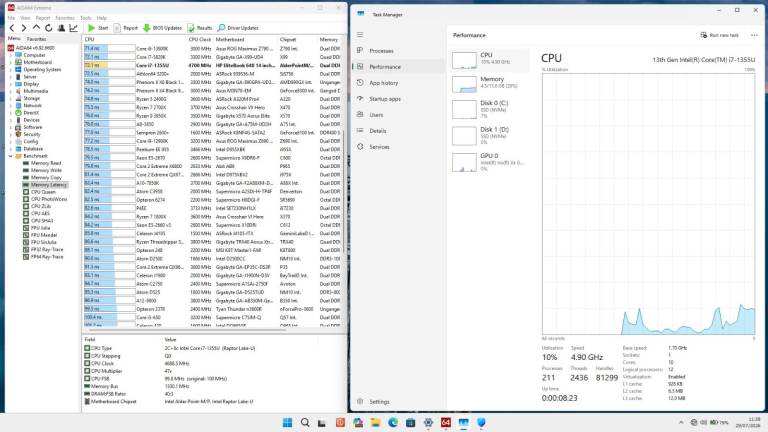Expand the Computer tree node

pyautogui.click(x=11, y=55)
